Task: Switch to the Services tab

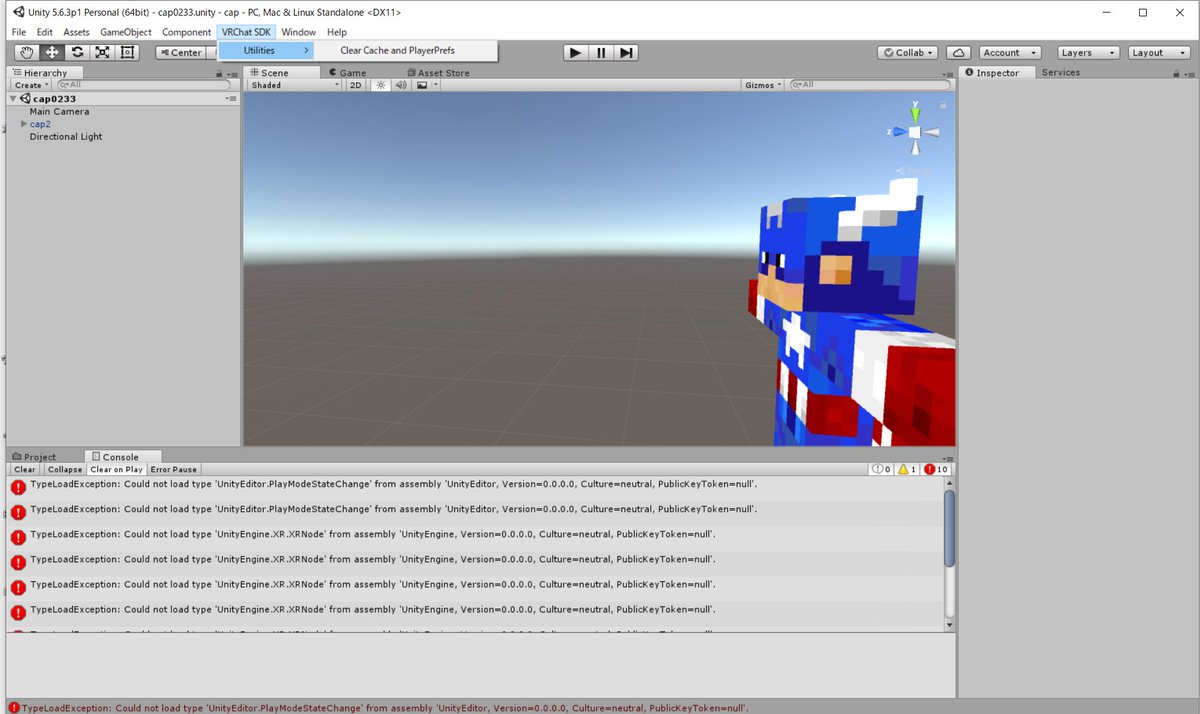Action: tap(1061, 72)
